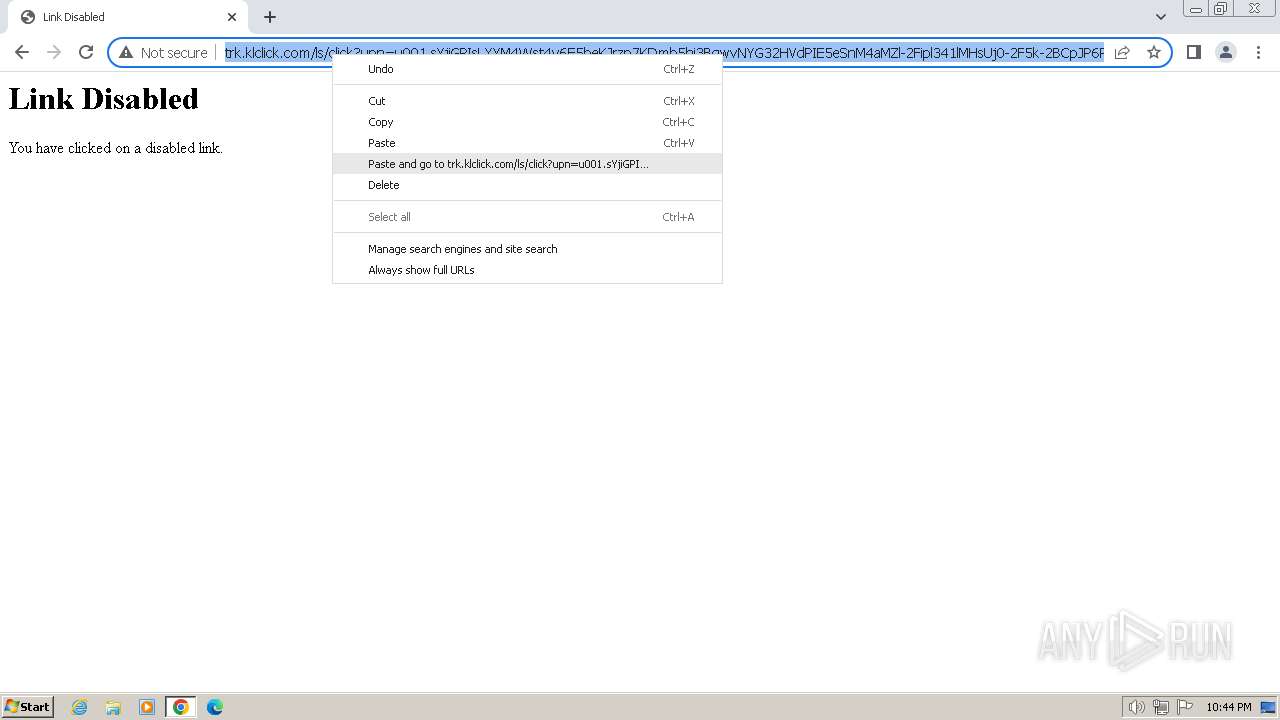Click the 10:44 PM system clock
The image size is (1280, 720).
(x=1228, y=707)
